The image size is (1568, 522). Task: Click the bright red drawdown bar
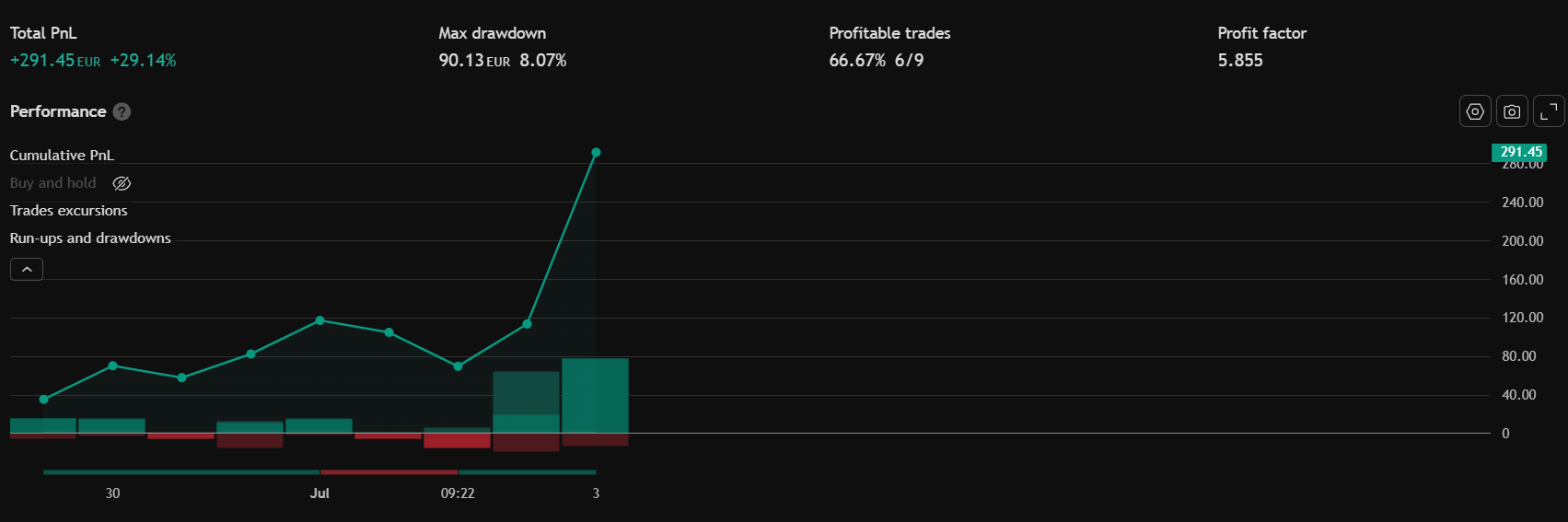click(457, 440)
